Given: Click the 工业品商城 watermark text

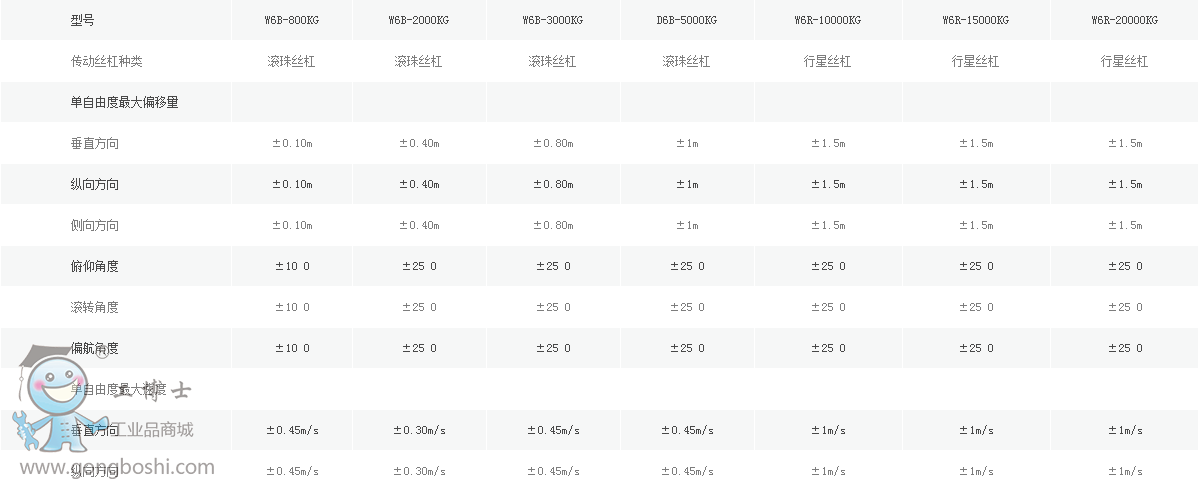Looking at the screenshot, I should 150,430.
